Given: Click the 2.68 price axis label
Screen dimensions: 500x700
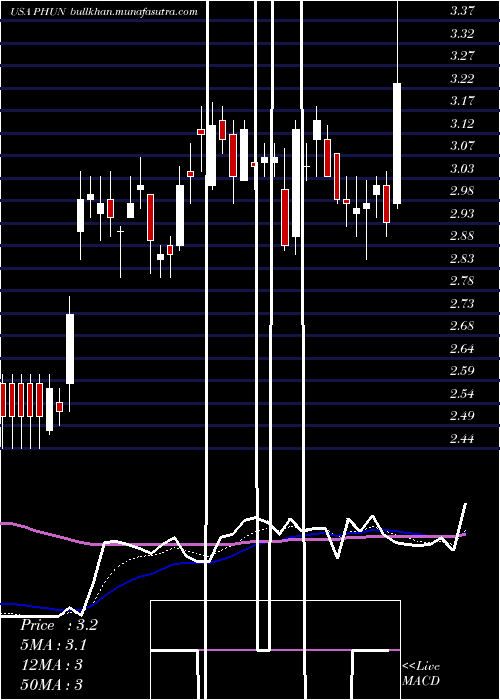Looking at the screenshot, I should pos(462,325).
